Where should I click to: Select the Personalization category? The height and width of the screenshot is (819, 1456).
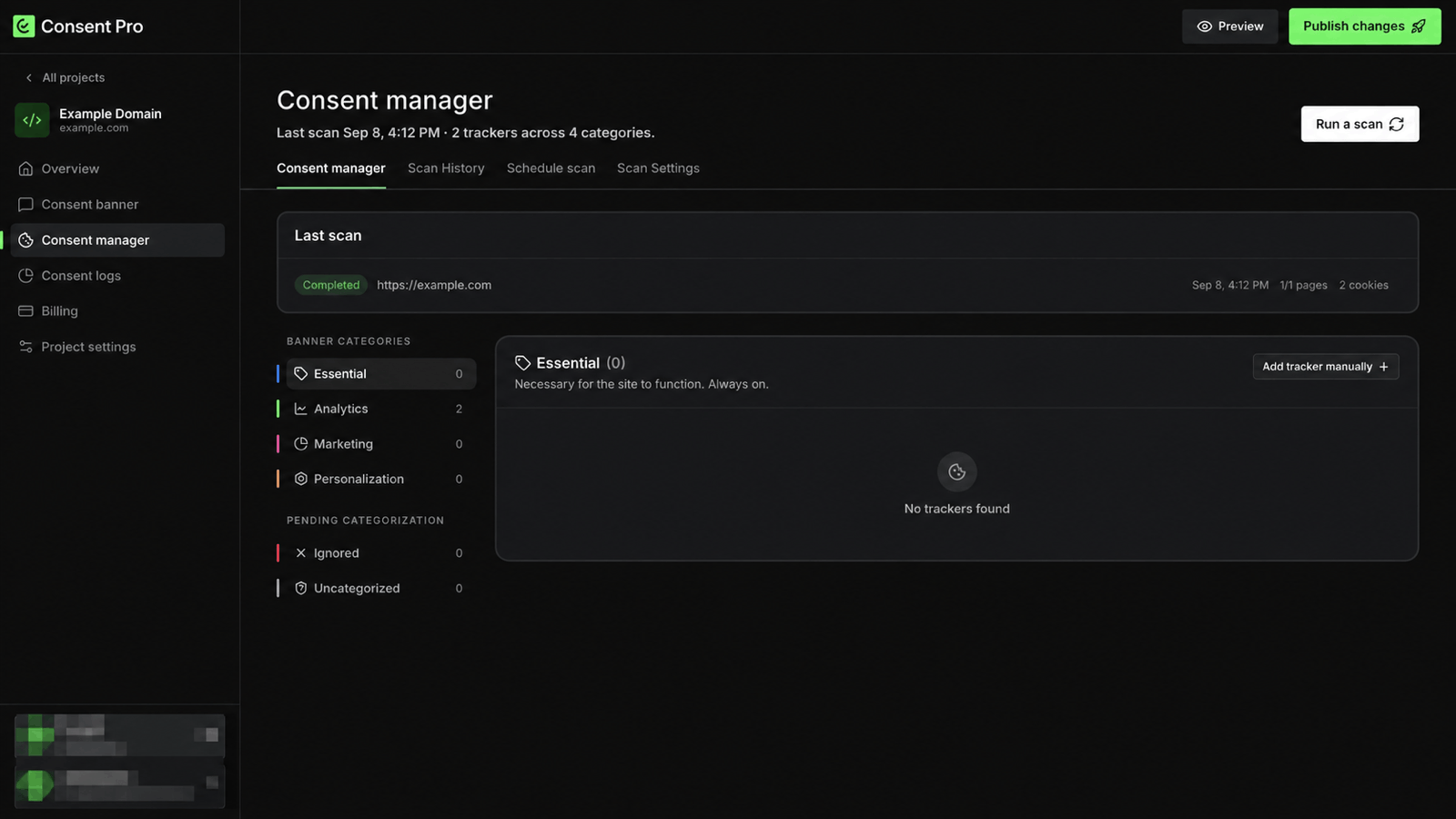click(380, 479)
